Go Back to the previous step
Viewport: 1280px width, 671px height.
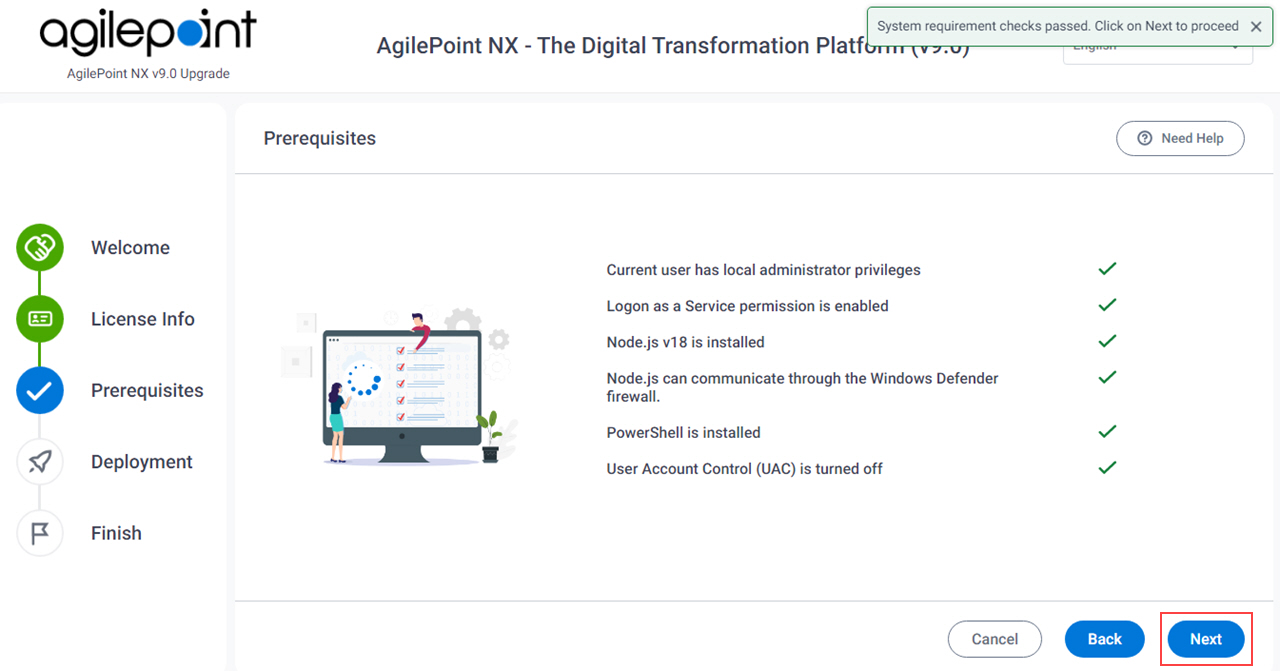click(x=1104, y=639)
